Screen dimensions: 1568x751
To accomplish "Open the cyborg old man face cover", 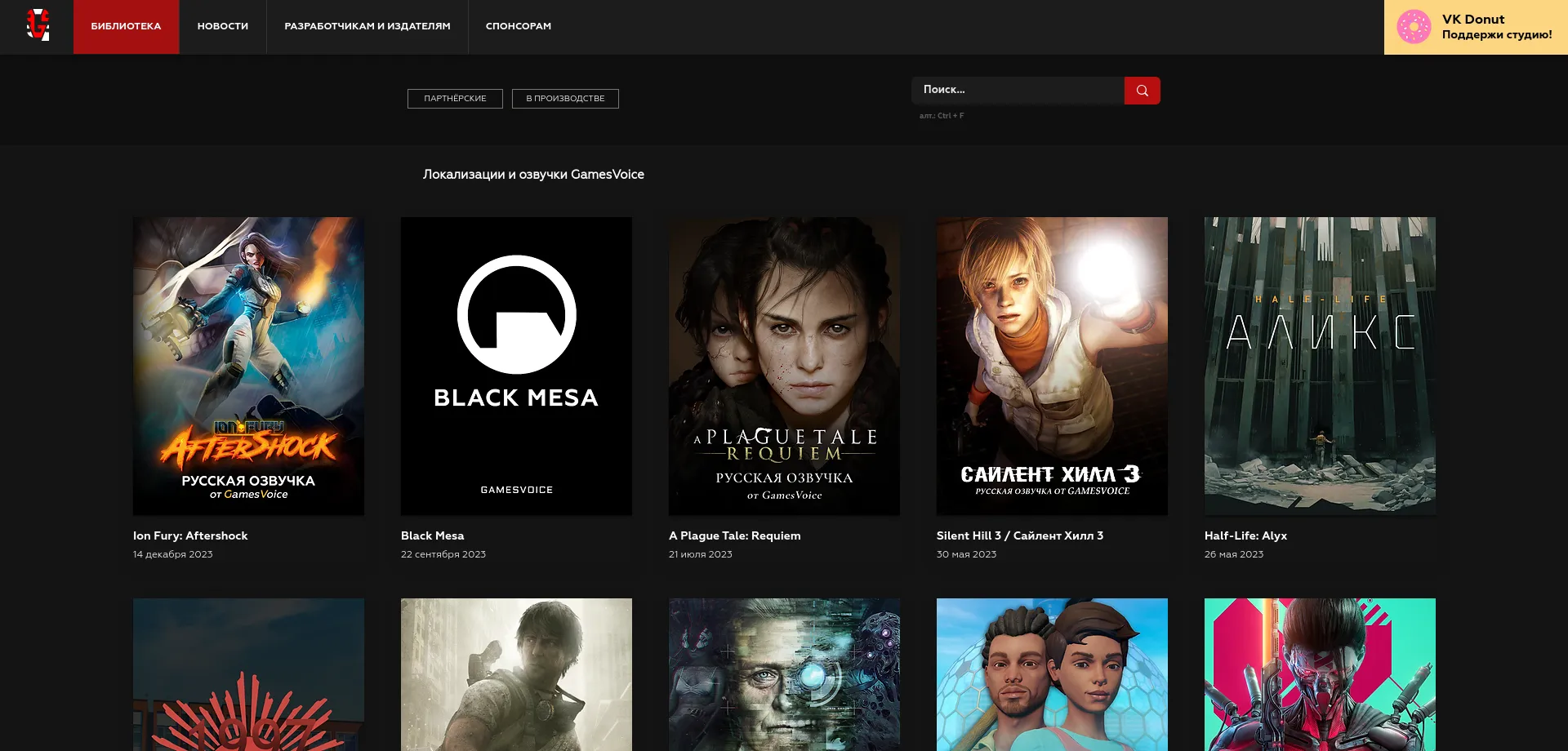I will pos(784,674).
